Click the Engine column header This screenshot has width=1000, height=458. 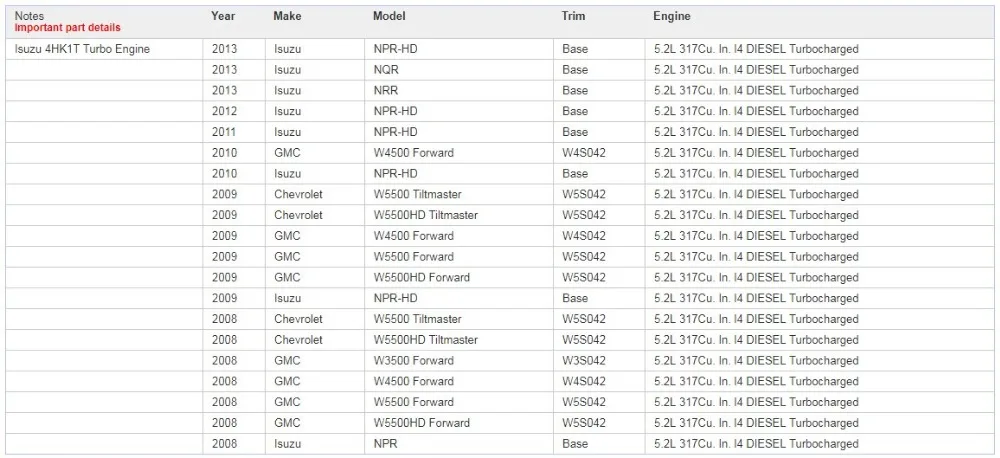pos(672,16)
